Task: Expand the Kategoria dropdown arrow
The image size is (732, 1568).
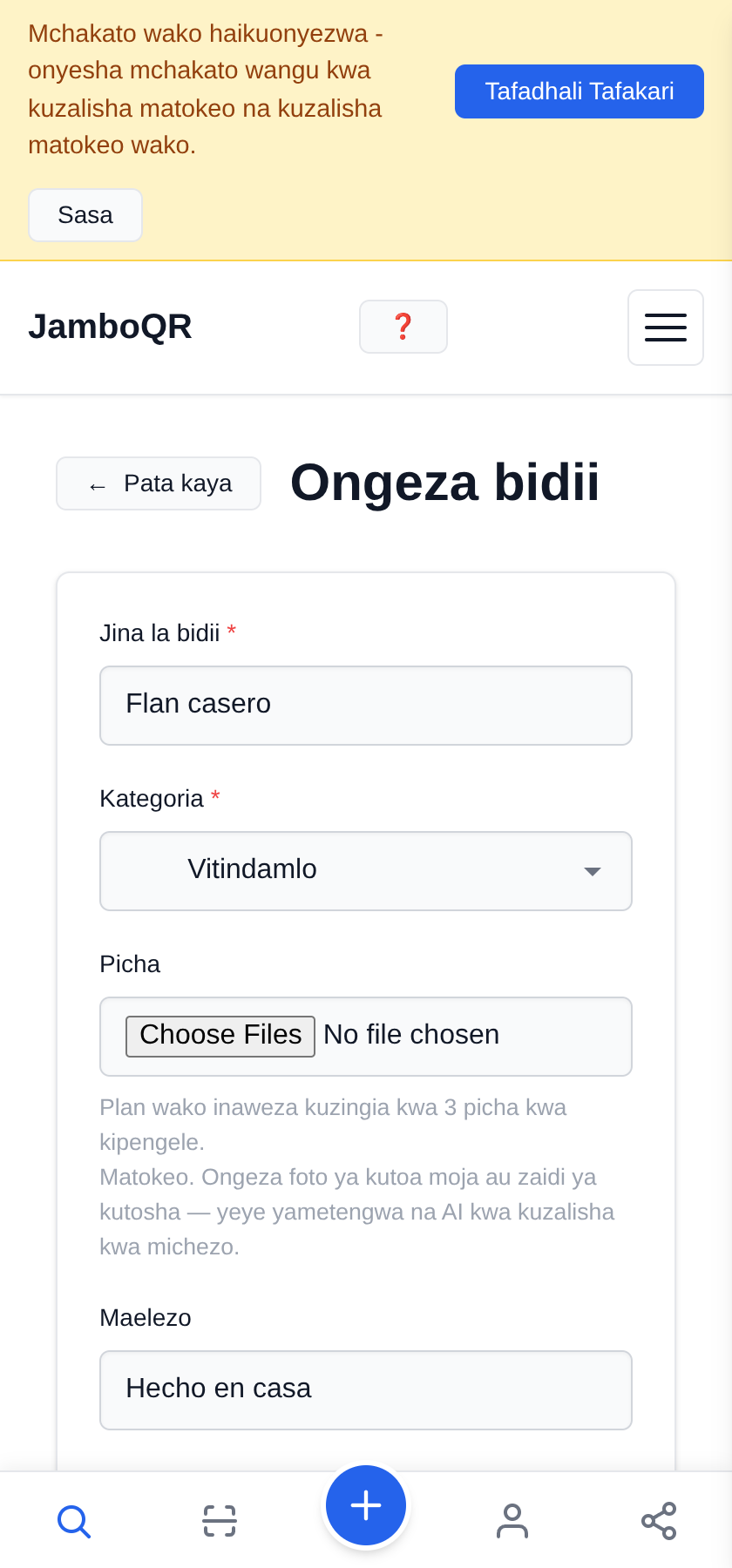Action: [593, 871]
